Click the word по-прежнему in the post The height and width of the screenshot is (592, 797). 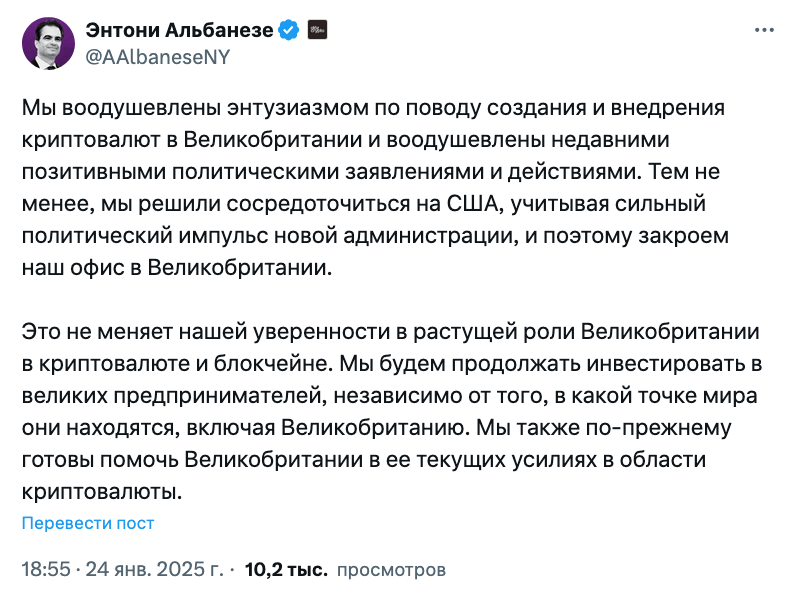click(x=658, y=428)
